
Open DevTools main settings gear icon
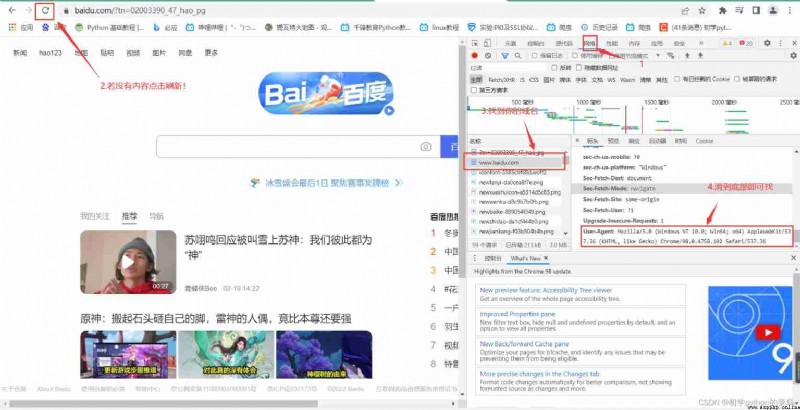(767, 43)
